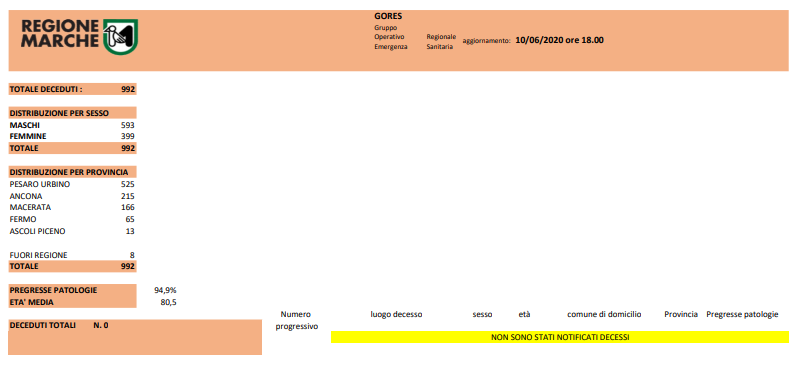
Task: Click the comune di domicilio column header
Action: coord(604,314)
